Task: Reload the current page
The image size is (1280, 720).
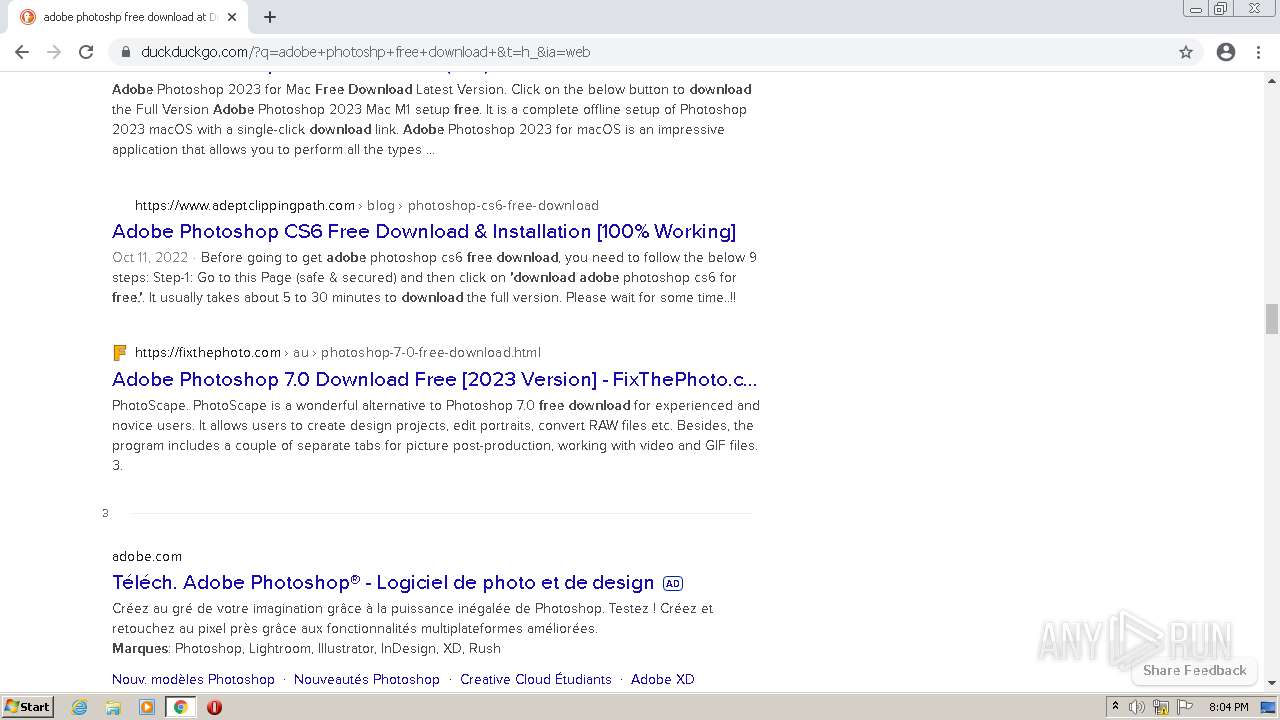Action: (x=86, y=52)
